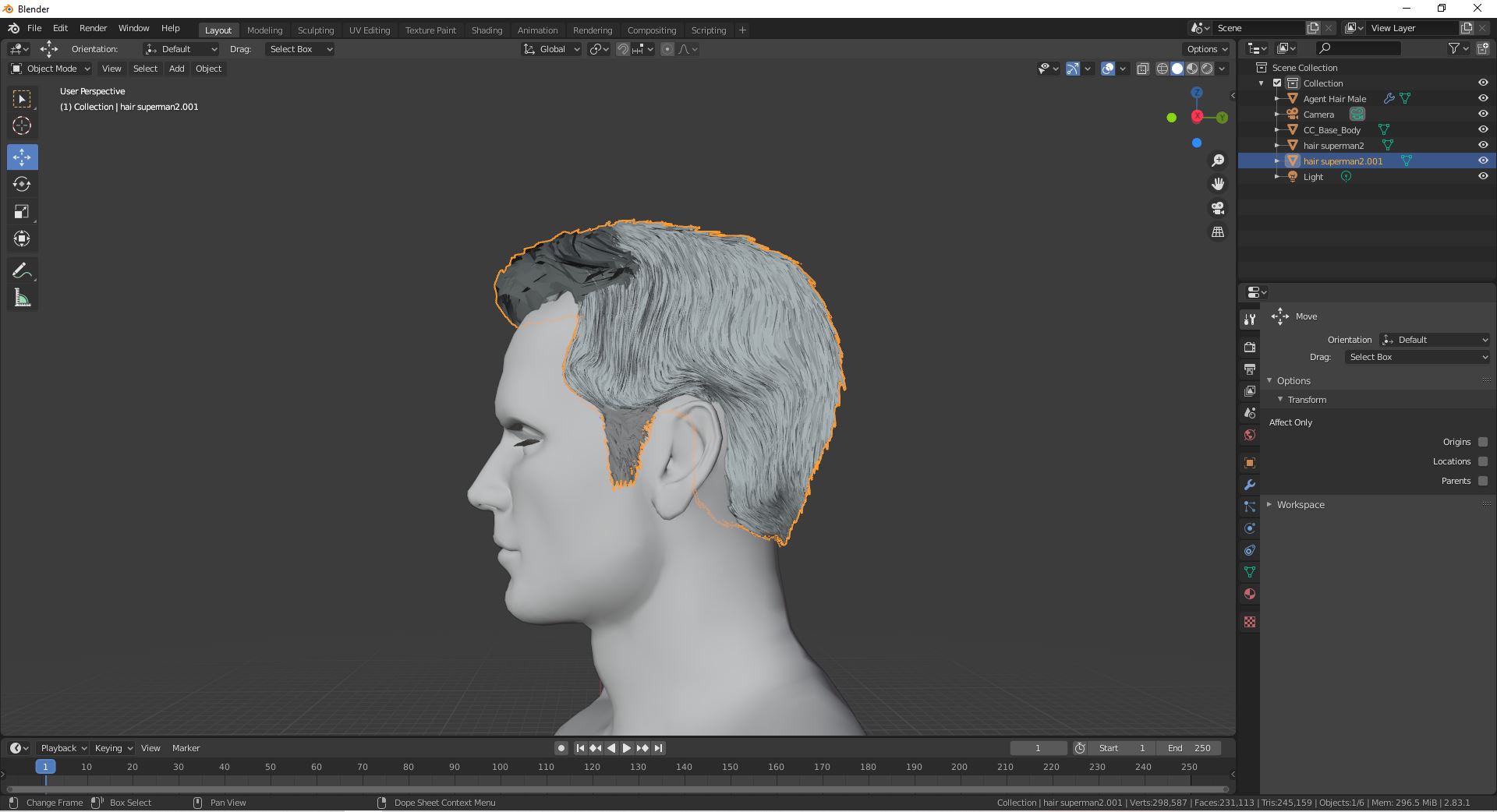Open the Keying dropdown in timeline
Image resolution: width=1497 pixels, height=812 pixels.
(113, 748)
